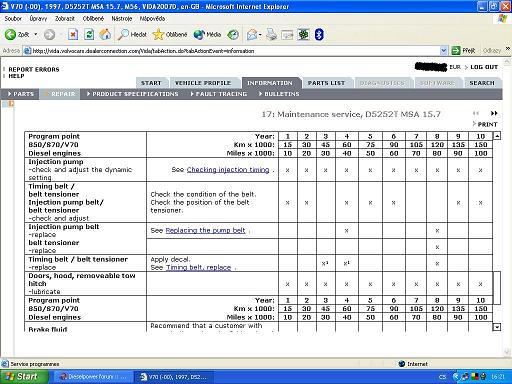
Task: Open Soubor menu
Action: (13, 19)
